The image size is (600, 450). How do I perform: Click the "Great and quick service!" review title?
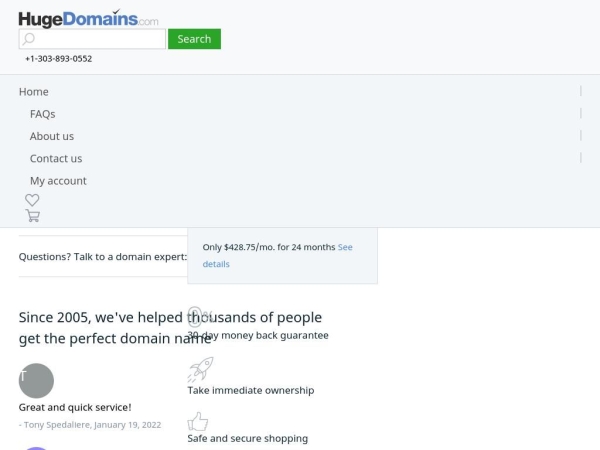75,407
